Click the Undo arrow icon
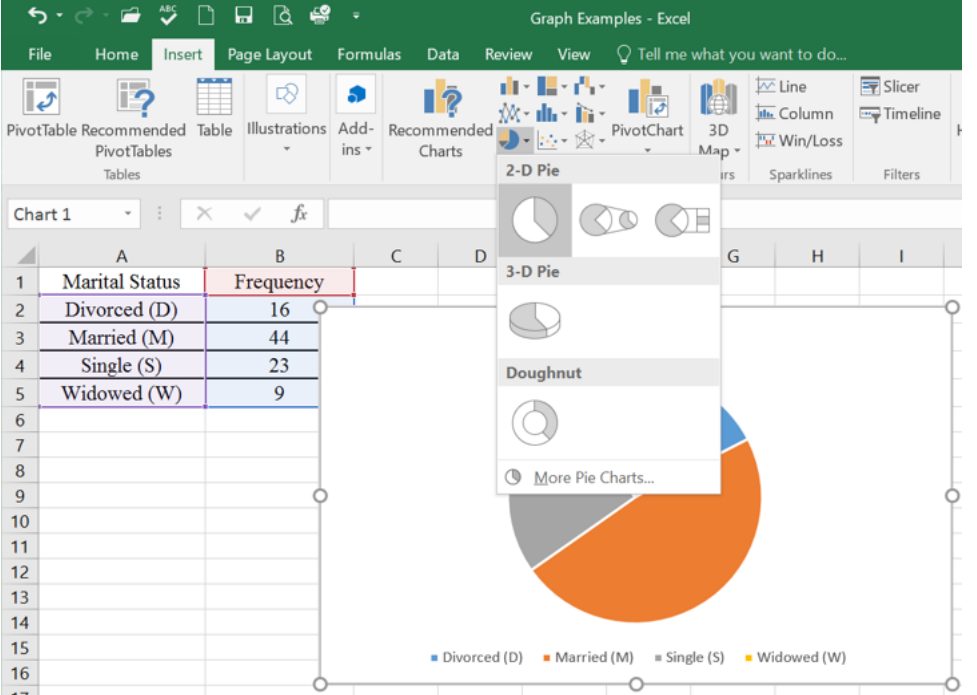This screenshot has width=977, height=695. (x=37, y=16)
